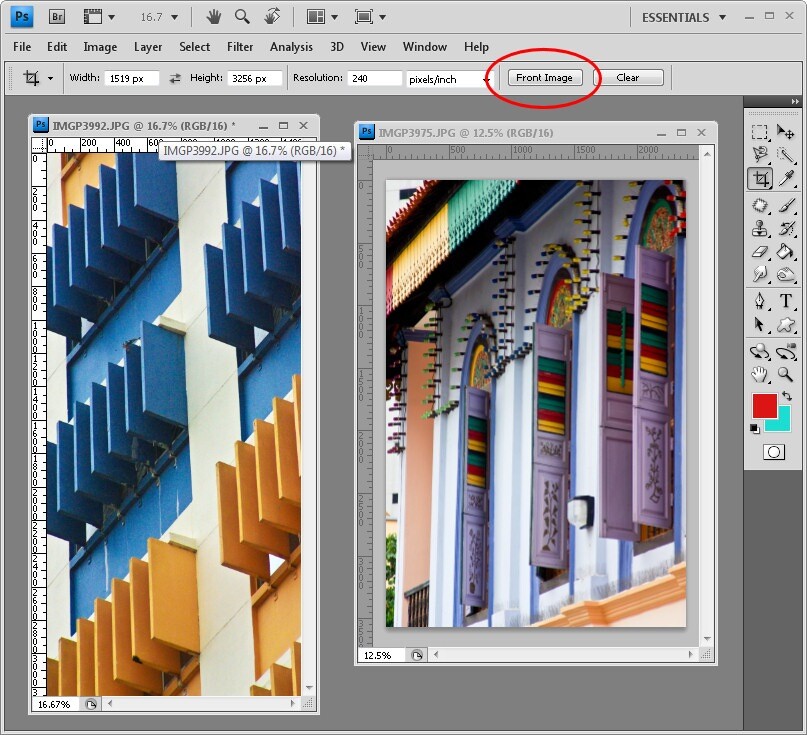The height and width of the screenshot is (735, 807).
Task: Choose the Clone Stamp tool
Action: (760, 227)
